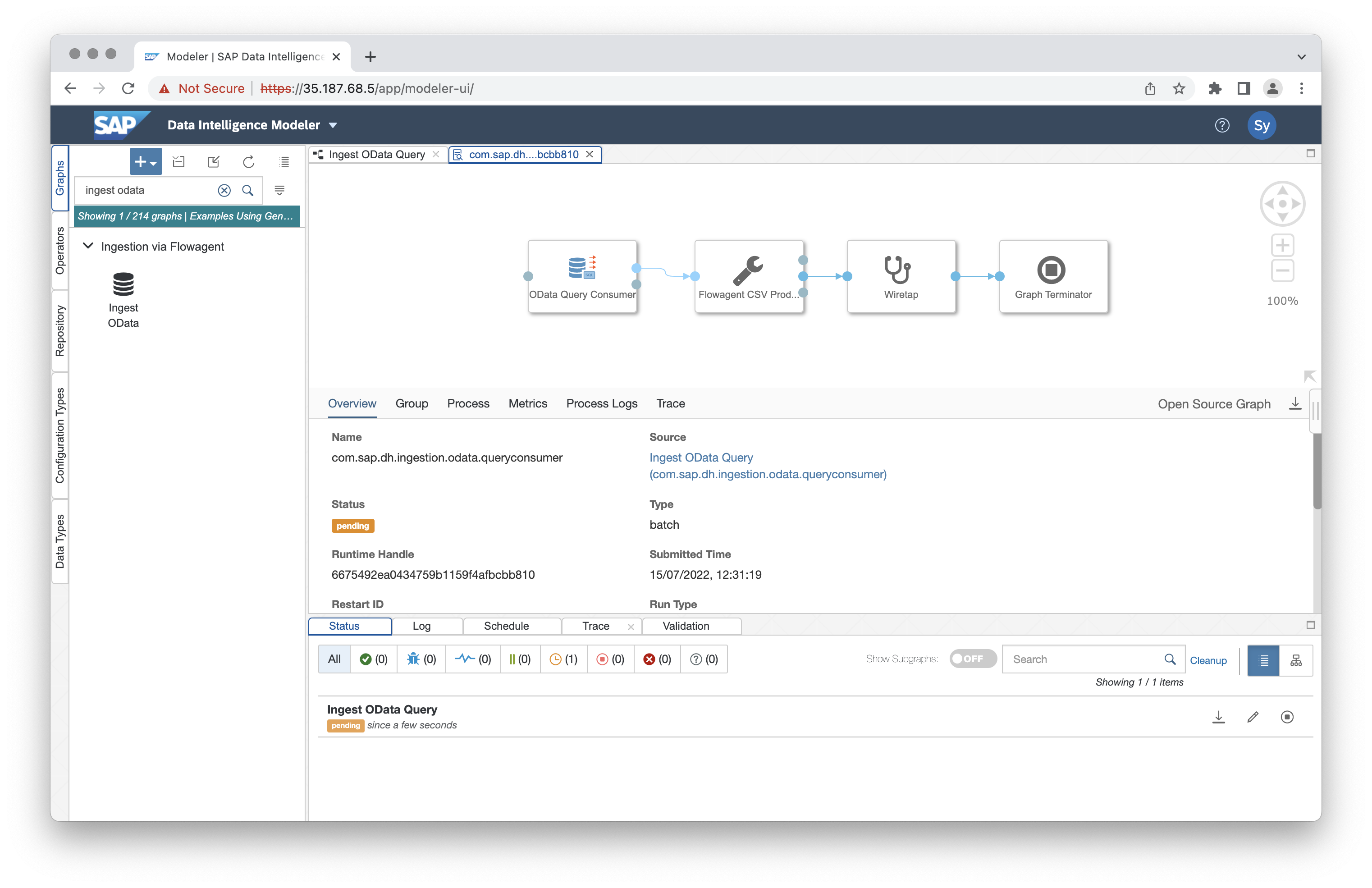
Task: Select the Ingest OData Query editor tab
Action: point(376,155)
